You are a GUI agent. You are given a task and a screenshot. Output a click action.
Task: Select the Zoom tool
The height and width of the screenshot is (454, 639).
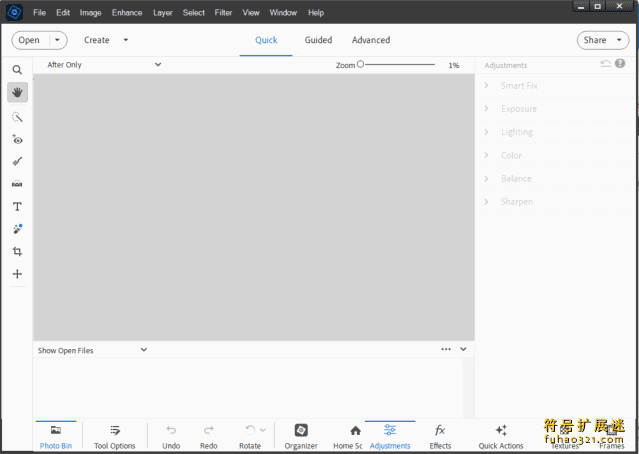point(17,70)
